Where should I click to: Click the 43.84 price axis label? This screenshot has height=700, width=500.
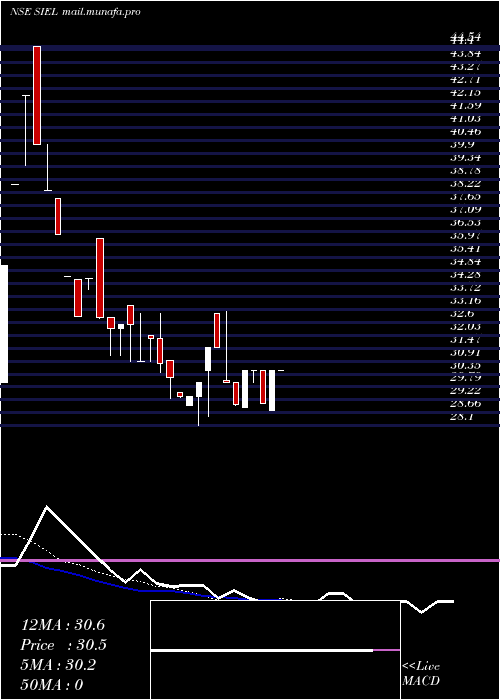[465, 54]
